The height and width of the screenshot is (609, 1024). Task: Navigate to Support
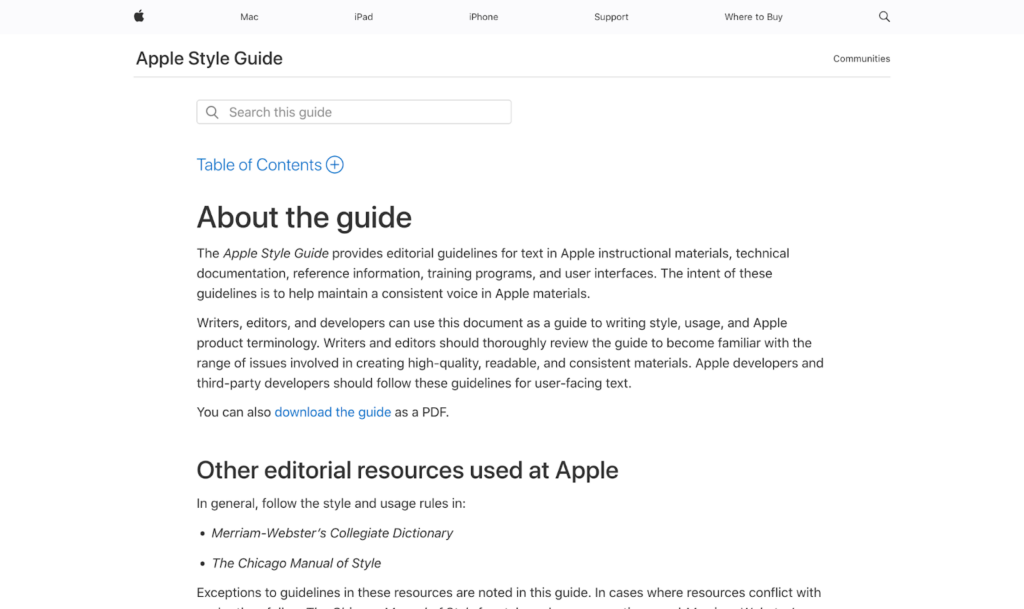611,16
